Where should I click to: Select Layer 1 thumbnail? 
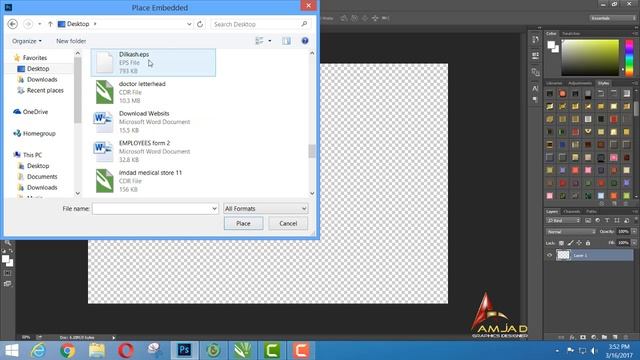(563, 255)
